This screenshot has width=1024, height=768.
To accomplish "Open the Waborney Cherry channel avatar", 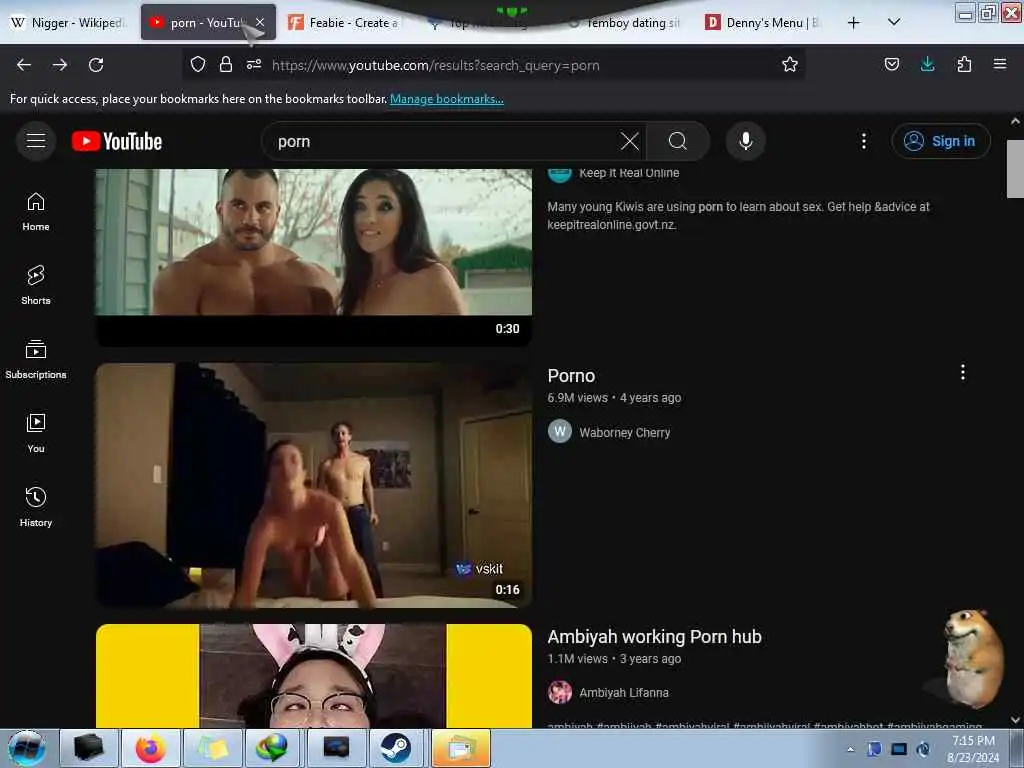I will click(x=560, y=432).
